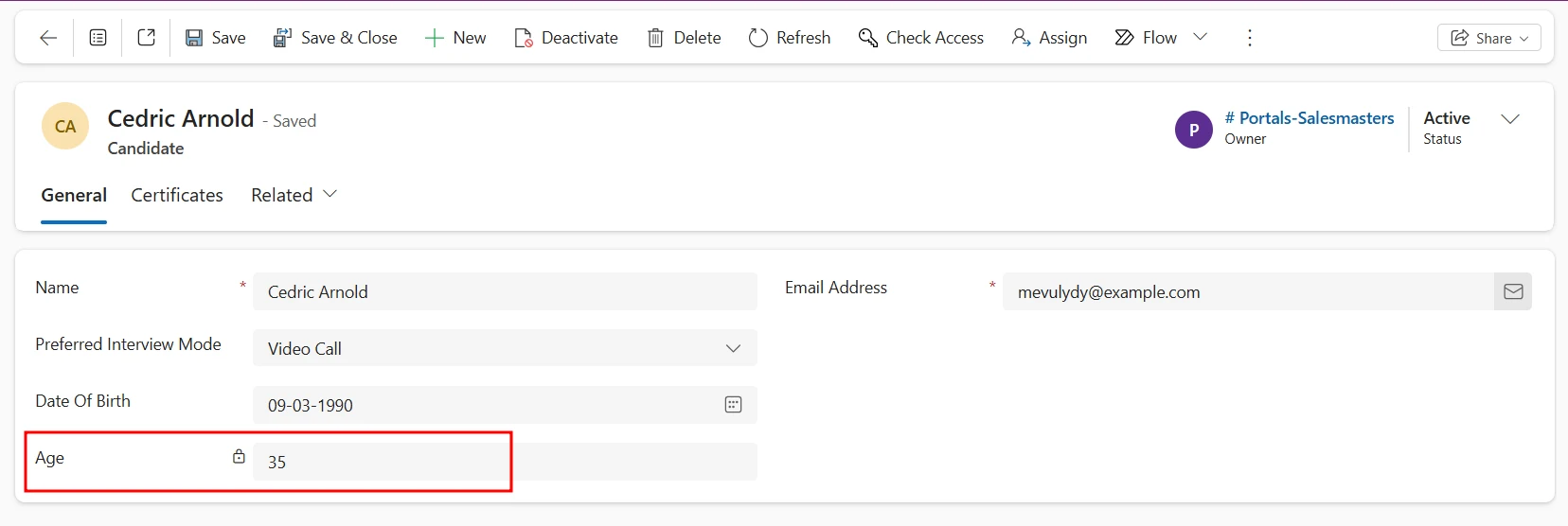Click the send email envelope icon
This screenshot has height=526, width=1568.
(x=1513, y=291)
